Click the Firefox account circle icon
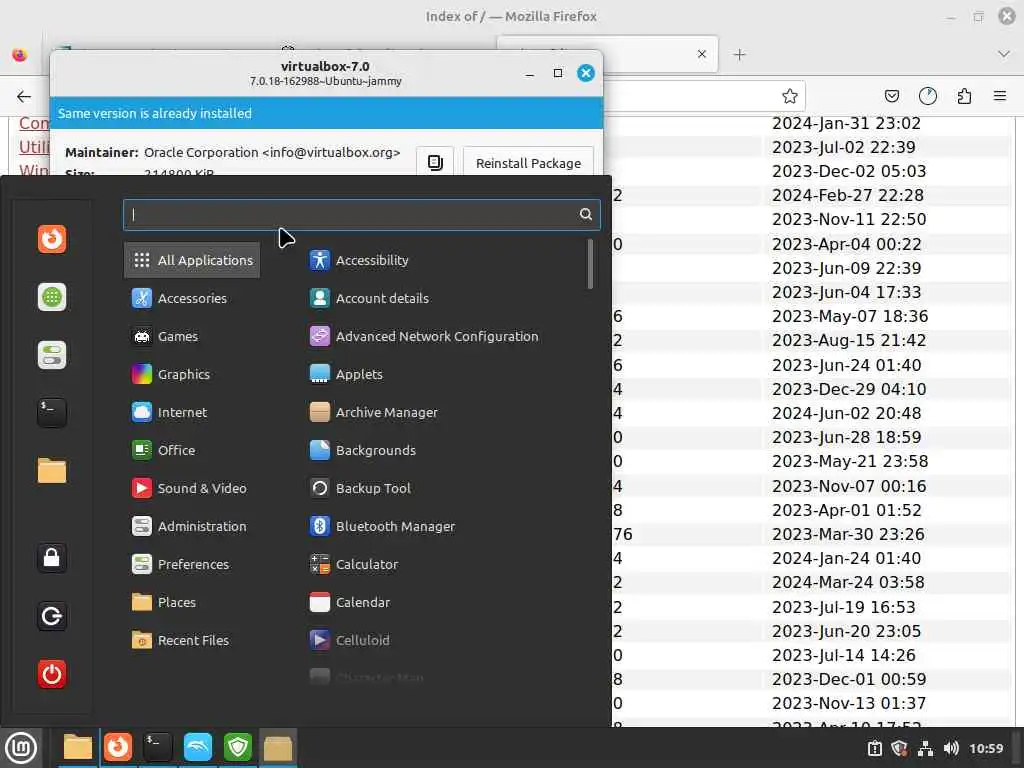This screenshot has width=1024, height=768. 927,96
